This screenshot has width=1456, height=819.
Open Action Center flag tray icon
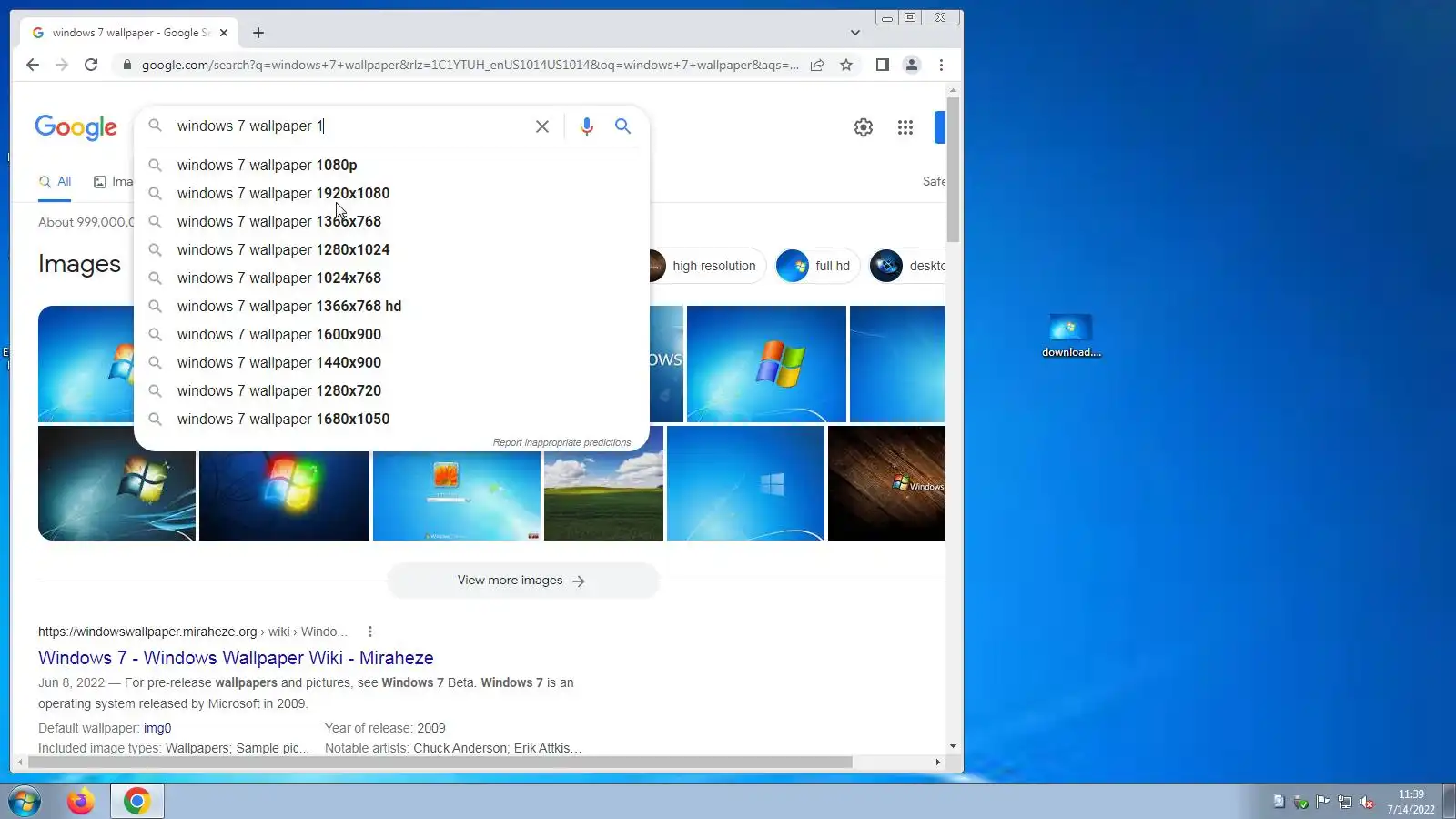tap(1322, 802)
